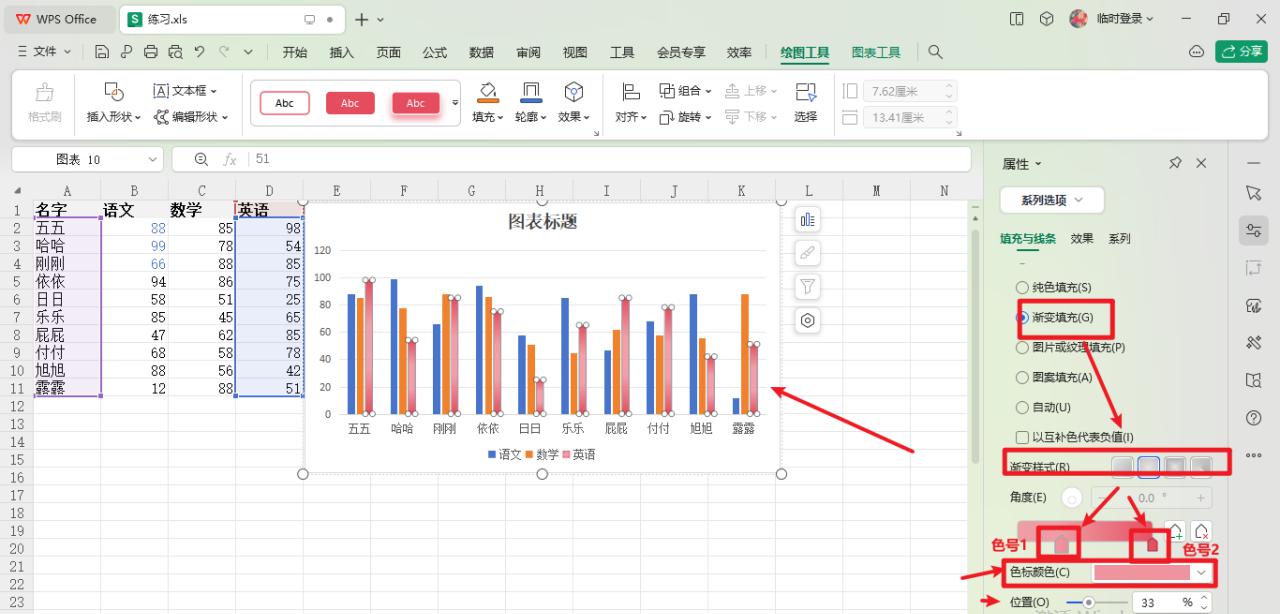The image size is (1280, 614).
Task: Select the 渐变填充(G) gradient fill radio
Action: [x=1022, y=317]
